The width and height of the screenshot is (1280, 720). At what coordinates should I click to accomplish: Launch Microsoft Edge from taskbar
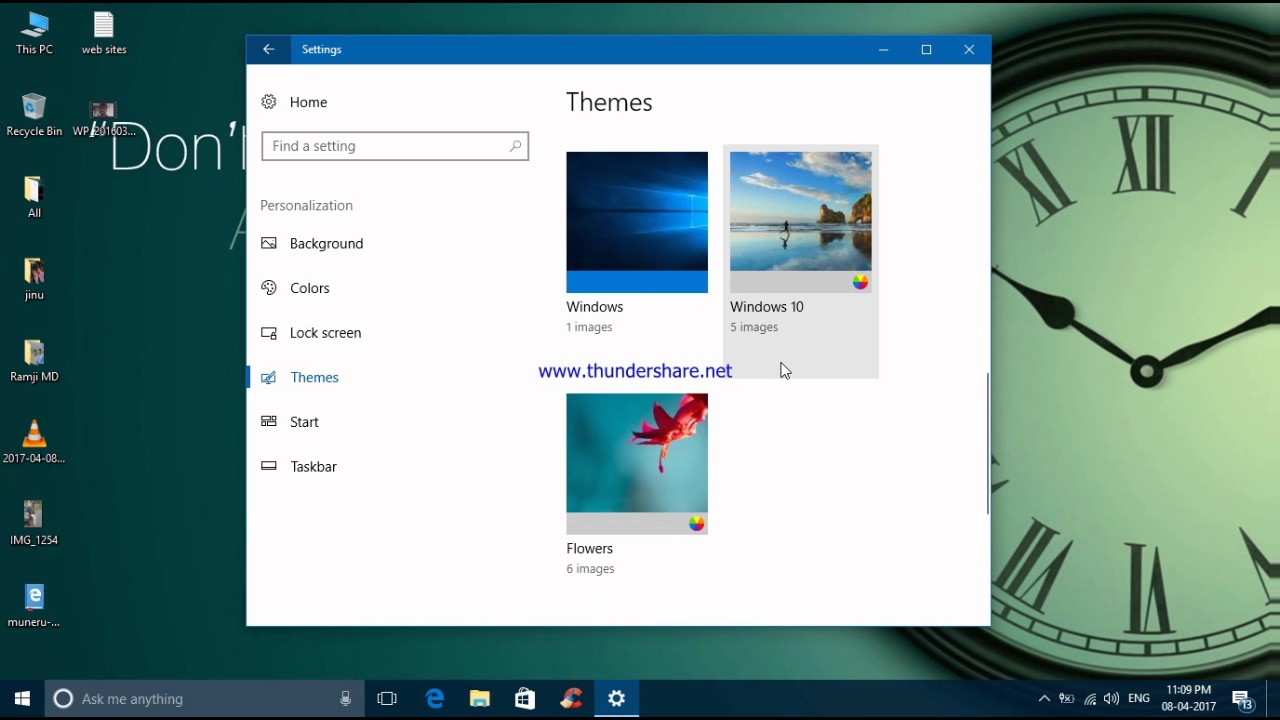[435, 699]
